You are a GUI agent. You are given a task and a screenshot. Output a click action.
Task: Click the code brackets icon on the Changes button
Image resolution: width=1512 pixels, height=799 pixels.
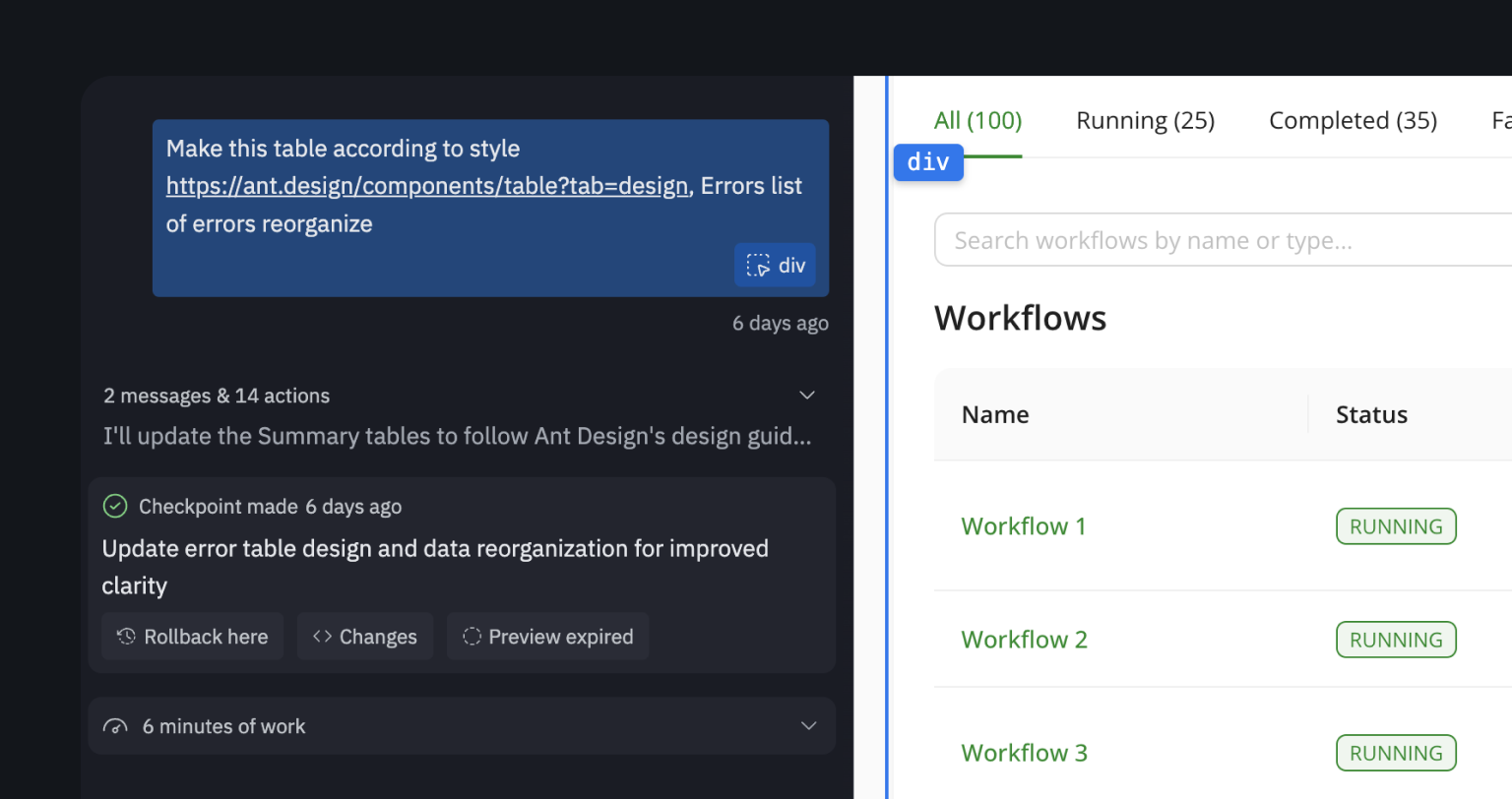coord(323,637)
